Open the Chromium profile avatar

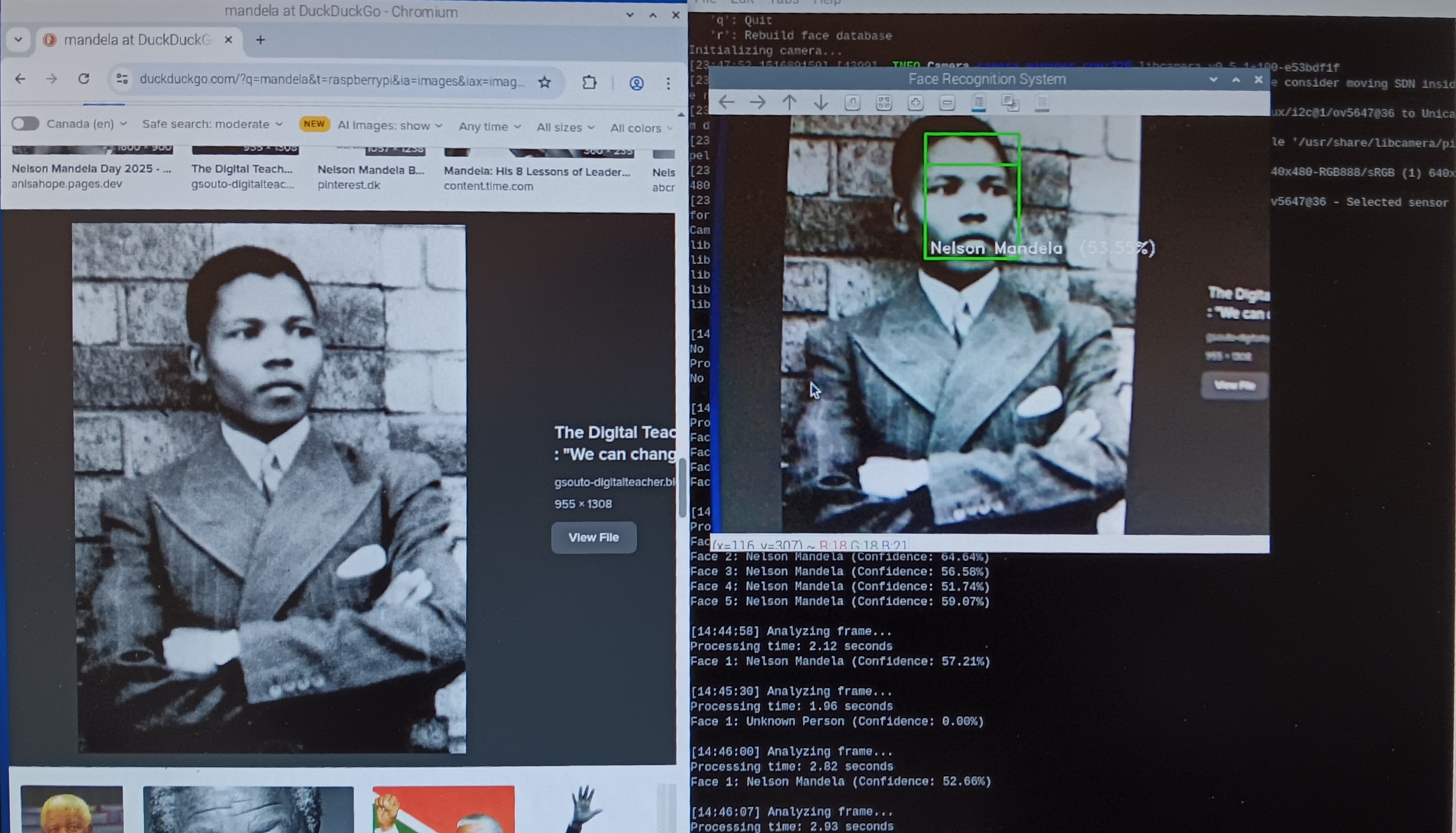(636, 82)
